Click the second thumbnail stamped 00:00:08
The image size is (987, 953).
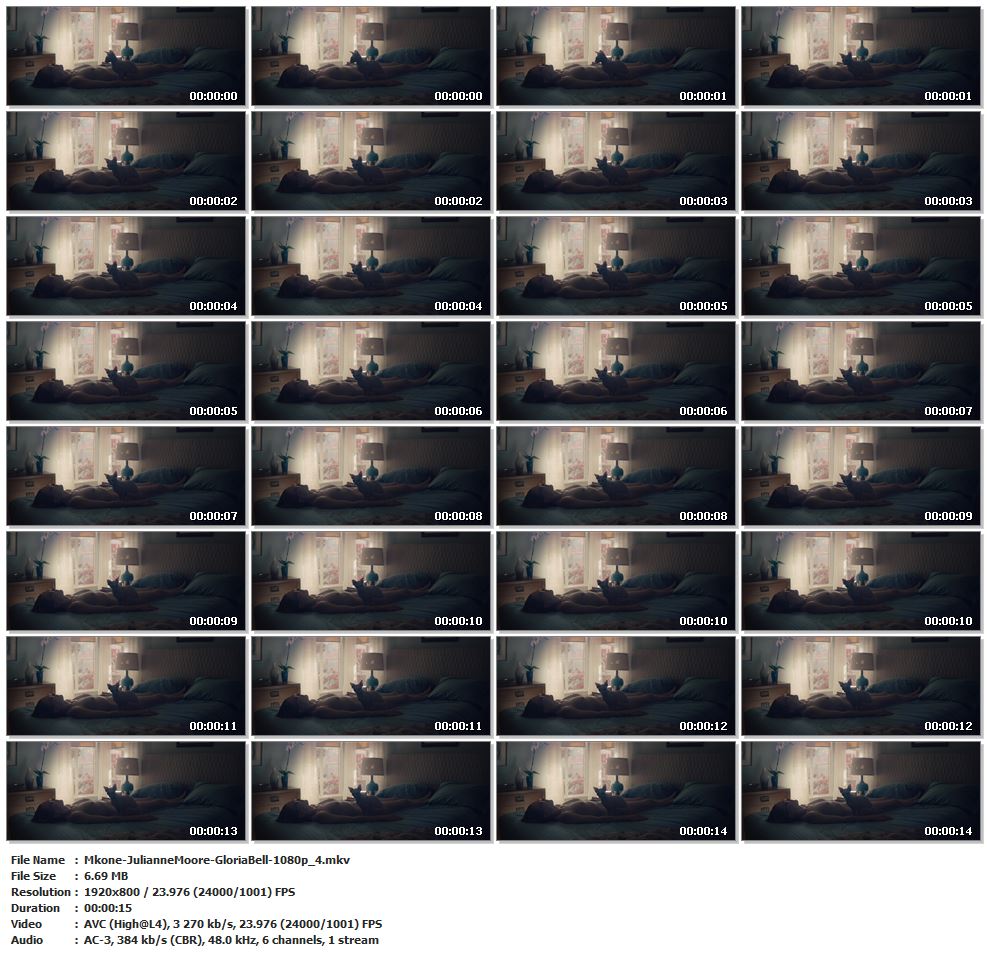[x=616, y=476]
